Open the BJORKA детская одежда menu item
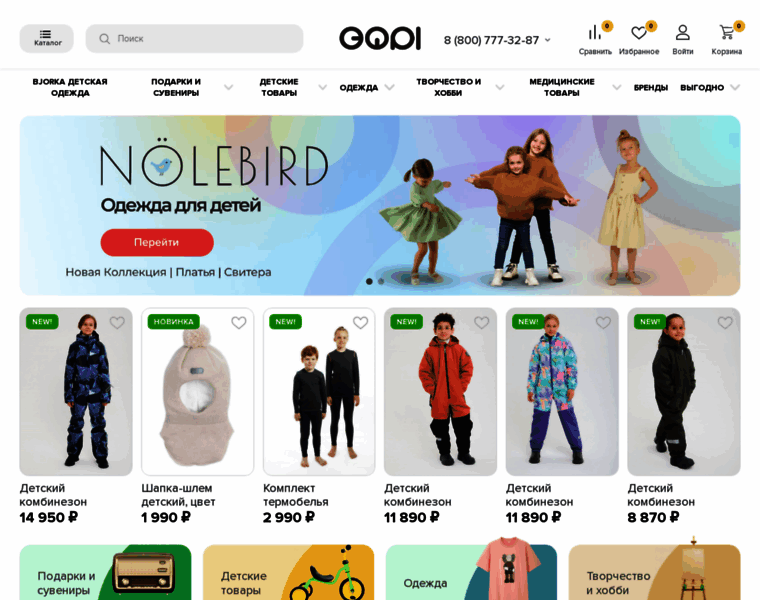Screen dimensions: 760x600 pyautogui.click(x=70, y=87)
